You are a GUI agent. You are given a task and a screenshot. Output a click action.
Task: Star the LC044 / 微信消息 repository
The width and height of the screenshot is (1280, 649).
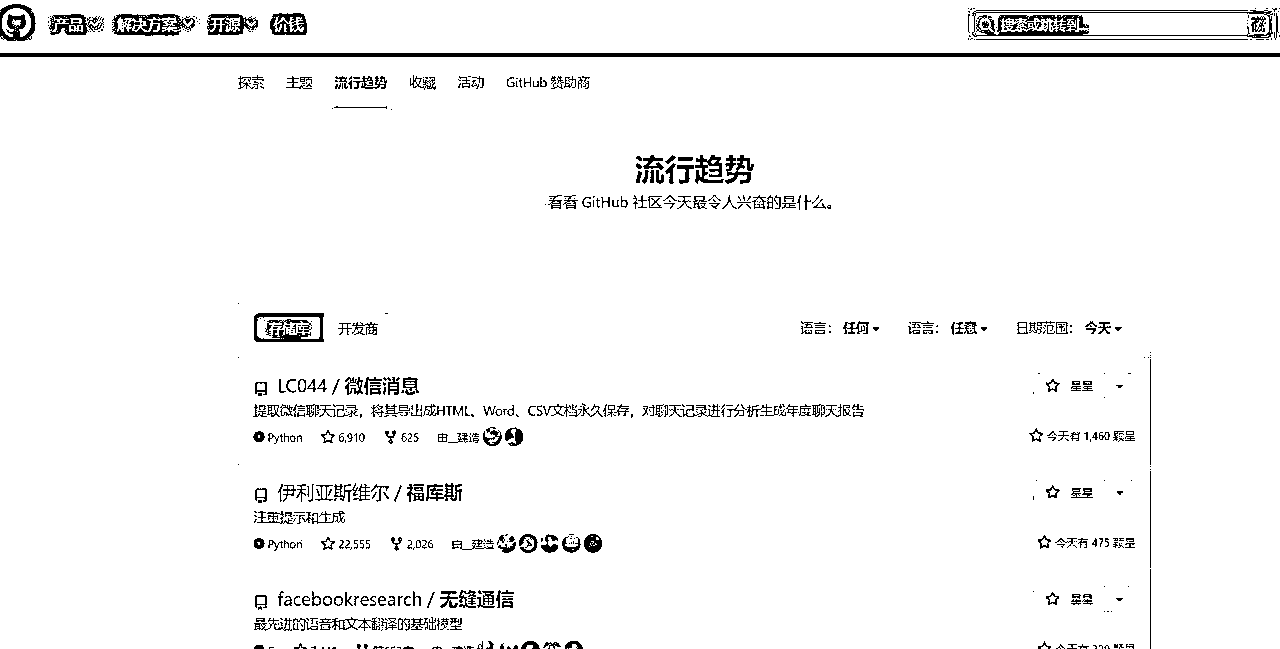pos(1069,386)
